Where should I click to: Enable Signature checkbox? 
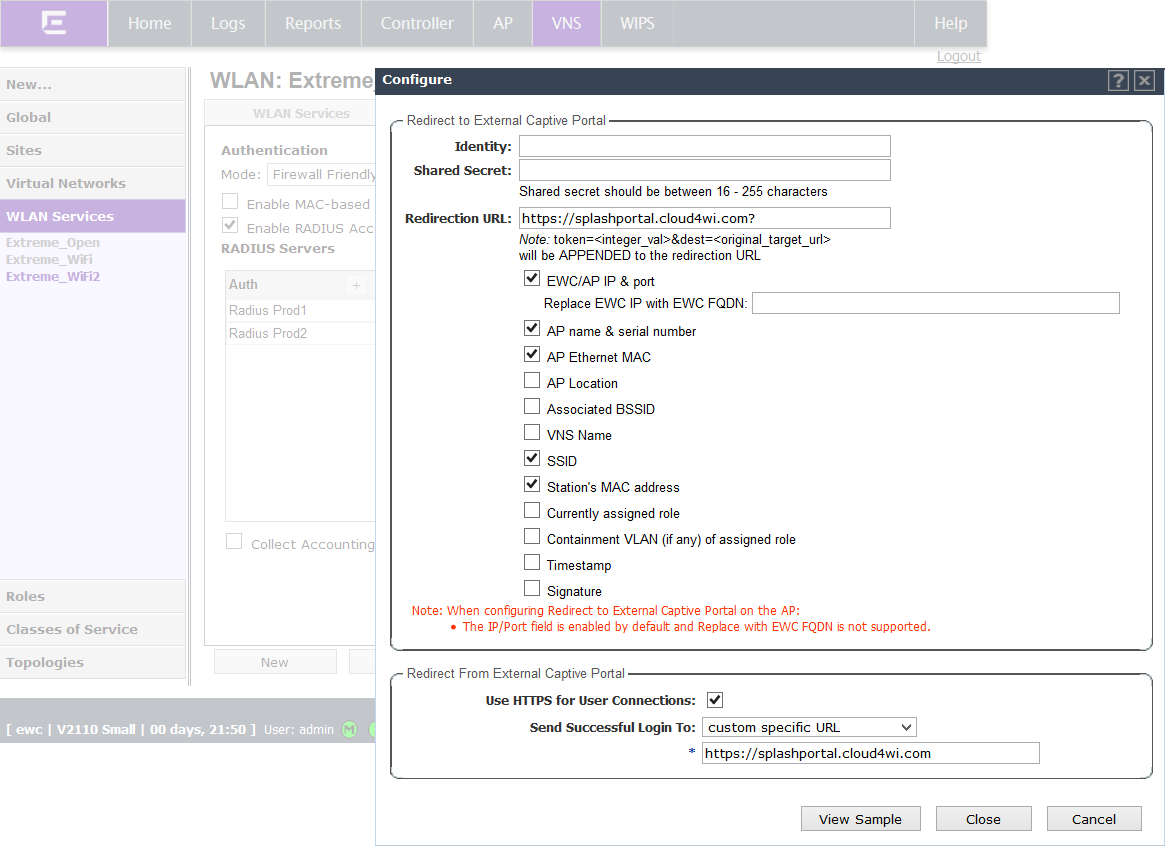(531, 588)
